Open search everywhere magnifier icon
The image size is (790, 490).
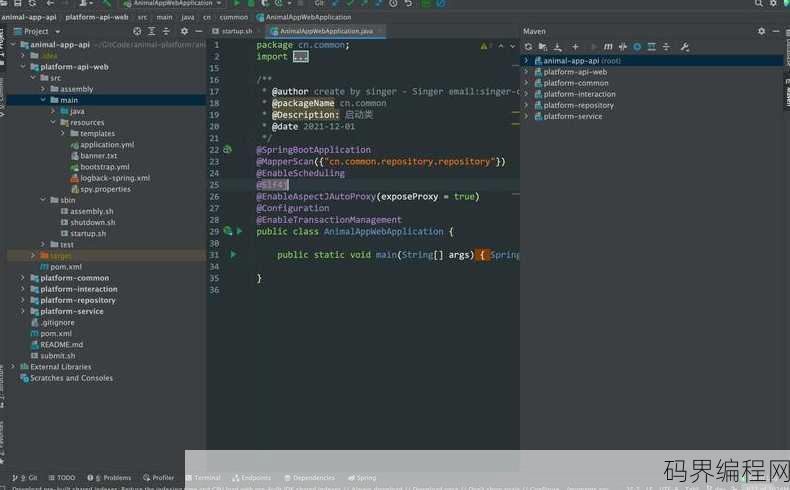click(759, 3)
